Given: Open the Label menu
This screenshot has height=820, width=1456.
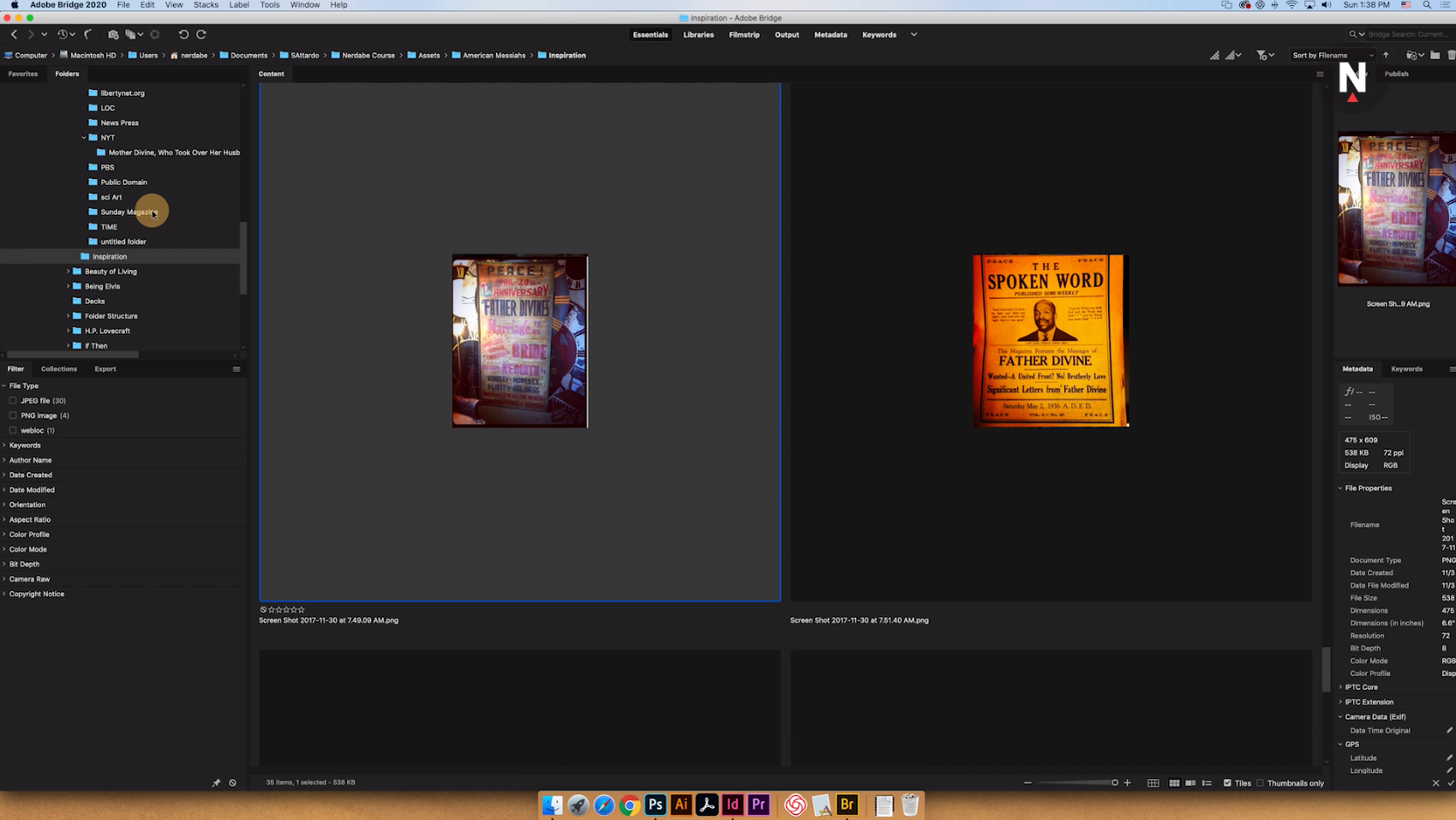Looking at the screenshot, I should (x=239, y=5).
